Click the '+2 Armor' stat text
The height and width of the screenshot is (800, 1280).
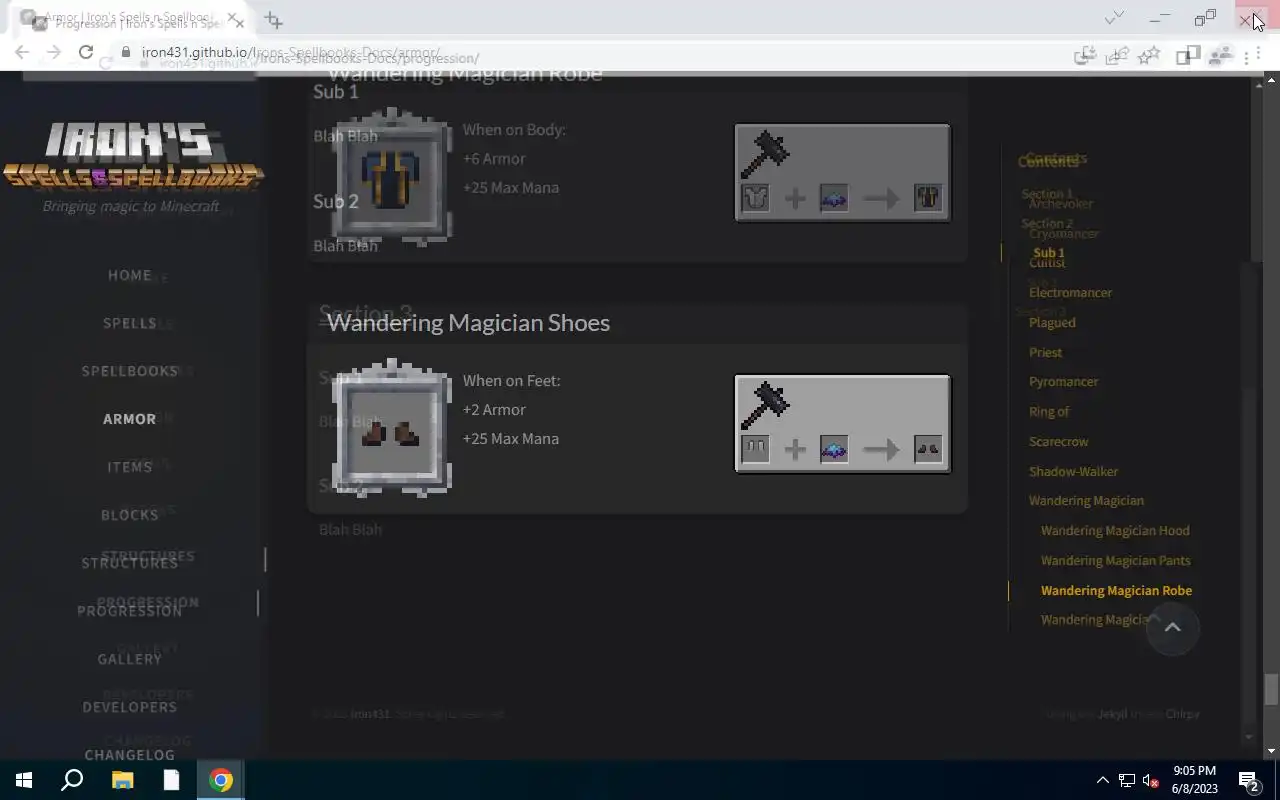click(494, 410)
